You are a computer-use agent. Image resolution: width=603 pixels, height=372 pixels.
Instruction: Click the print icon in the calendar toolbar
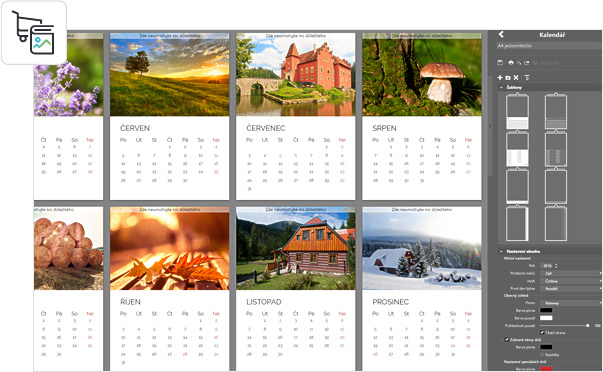[x=511, y=62]
